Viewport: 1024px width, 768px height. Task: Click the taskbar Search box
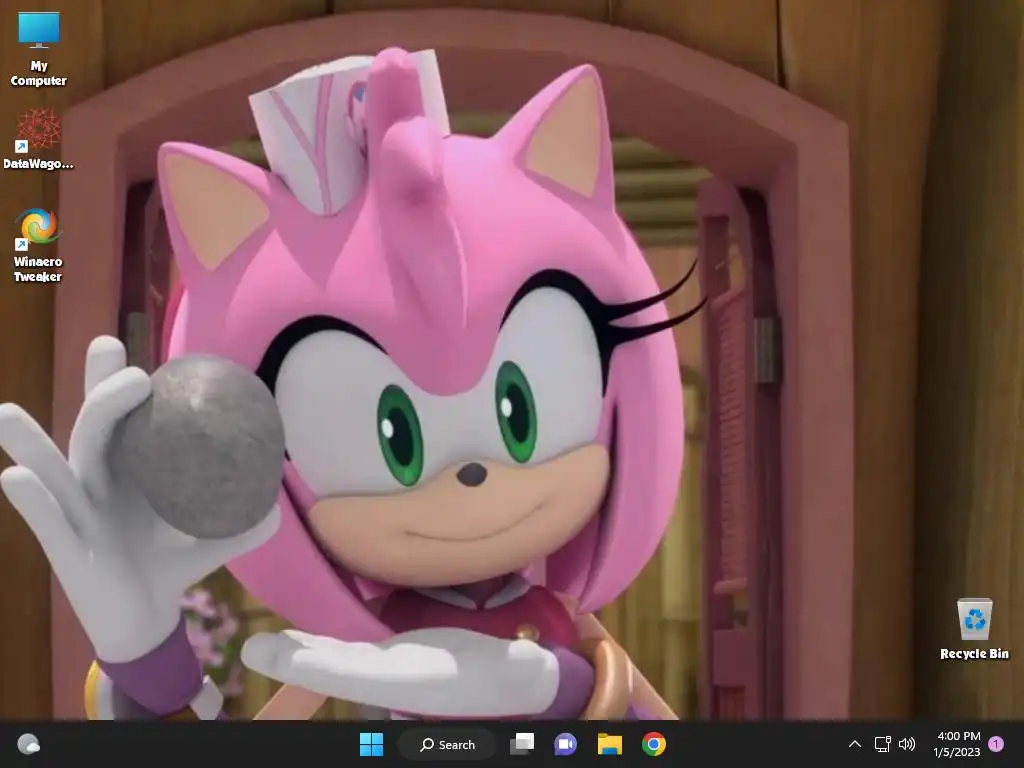tap(447, 744)
